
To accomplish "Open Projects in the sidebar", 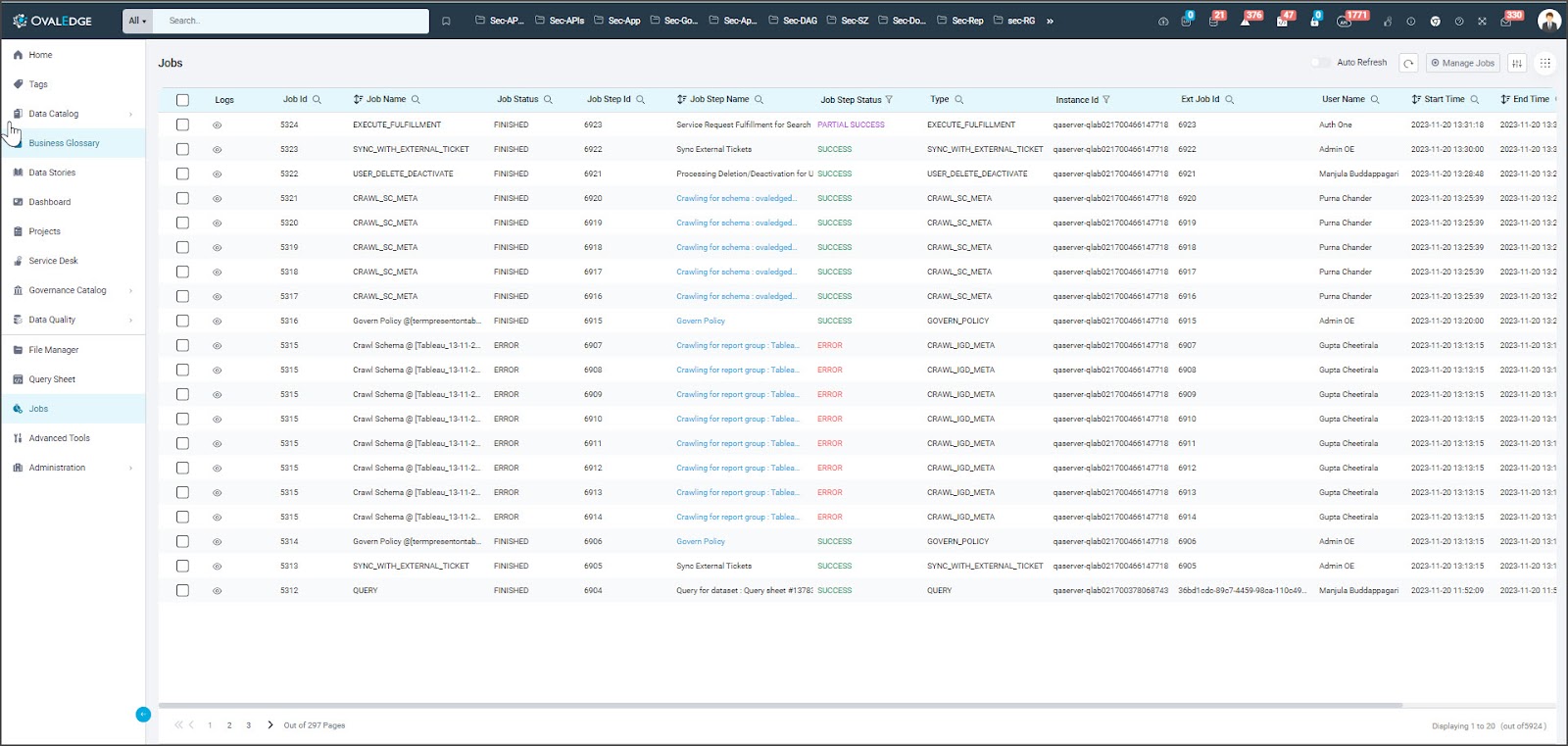I will click(44, 231).
